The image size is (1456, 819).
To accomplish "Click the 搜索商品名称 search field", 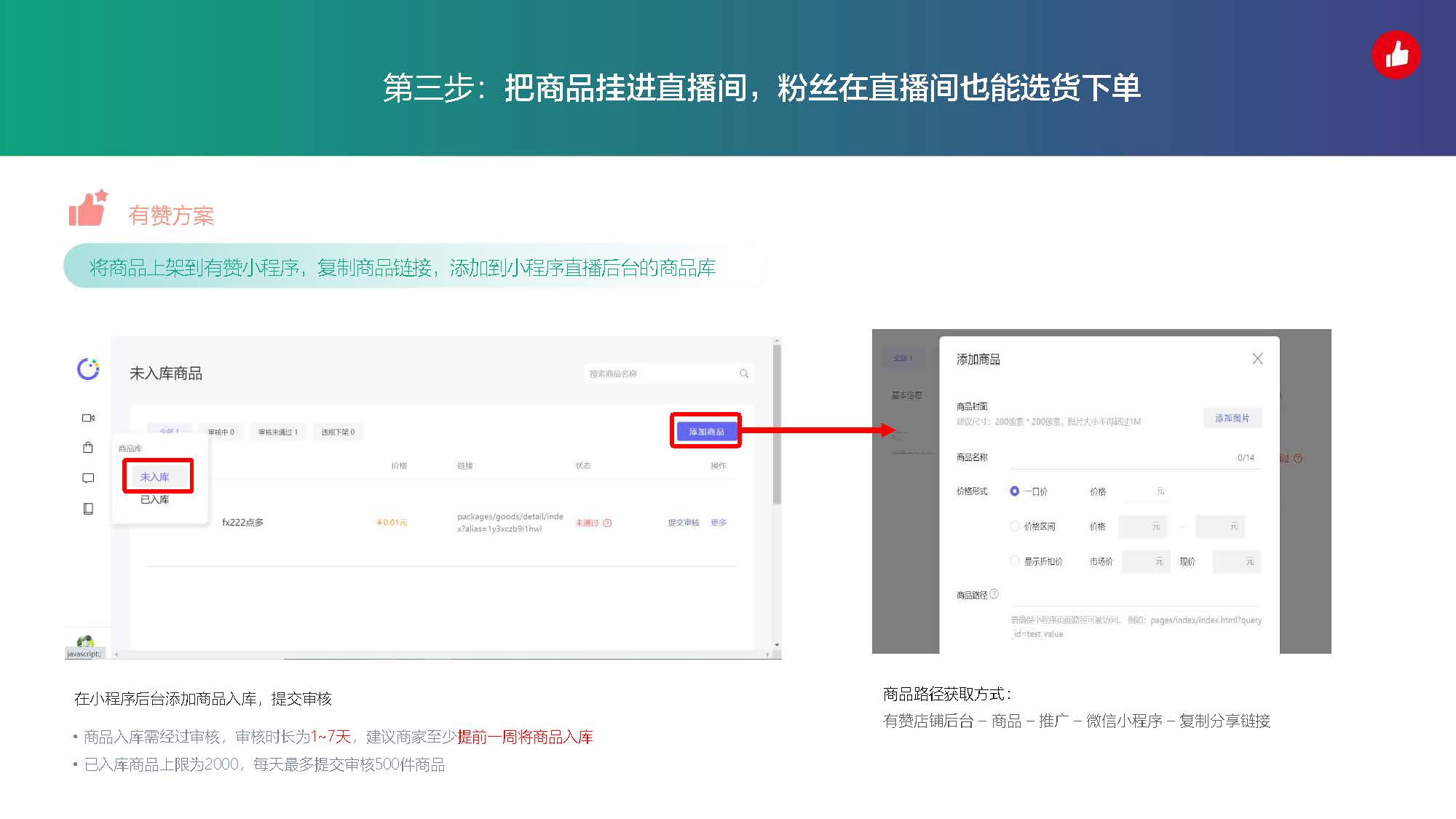I will coord(668,373).
